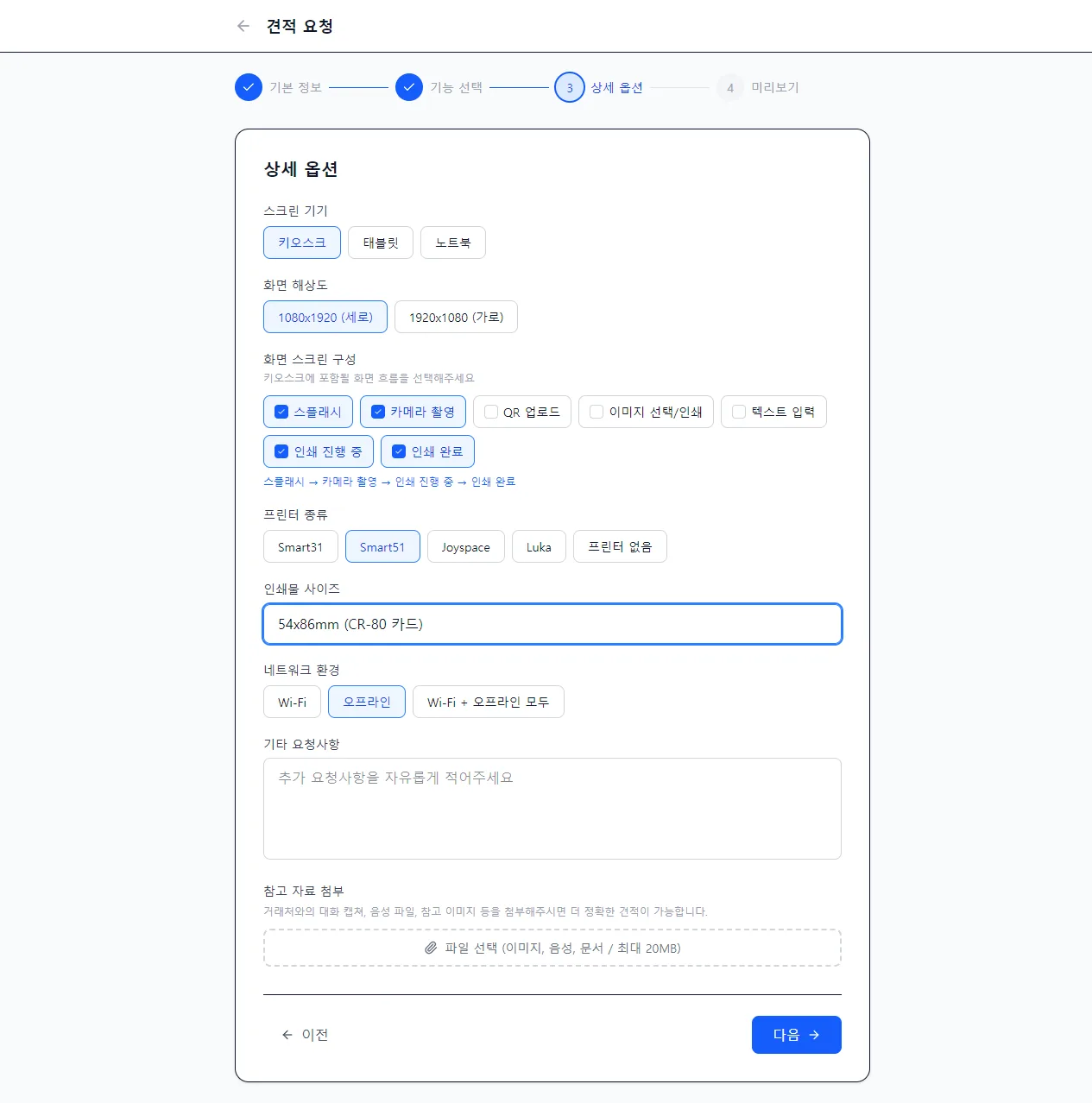Uncheck the 카메라 촬영 checkbox
1092x1103 pixels.
(x=378, y=412)
